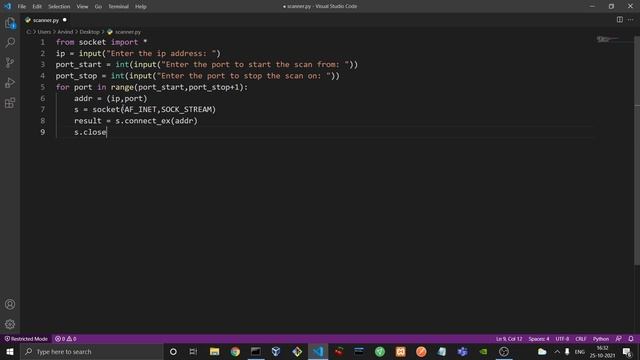This screenshot has width=640, height=360.
Task: Click the minimap code preview
Action: [x=607, y=39]
